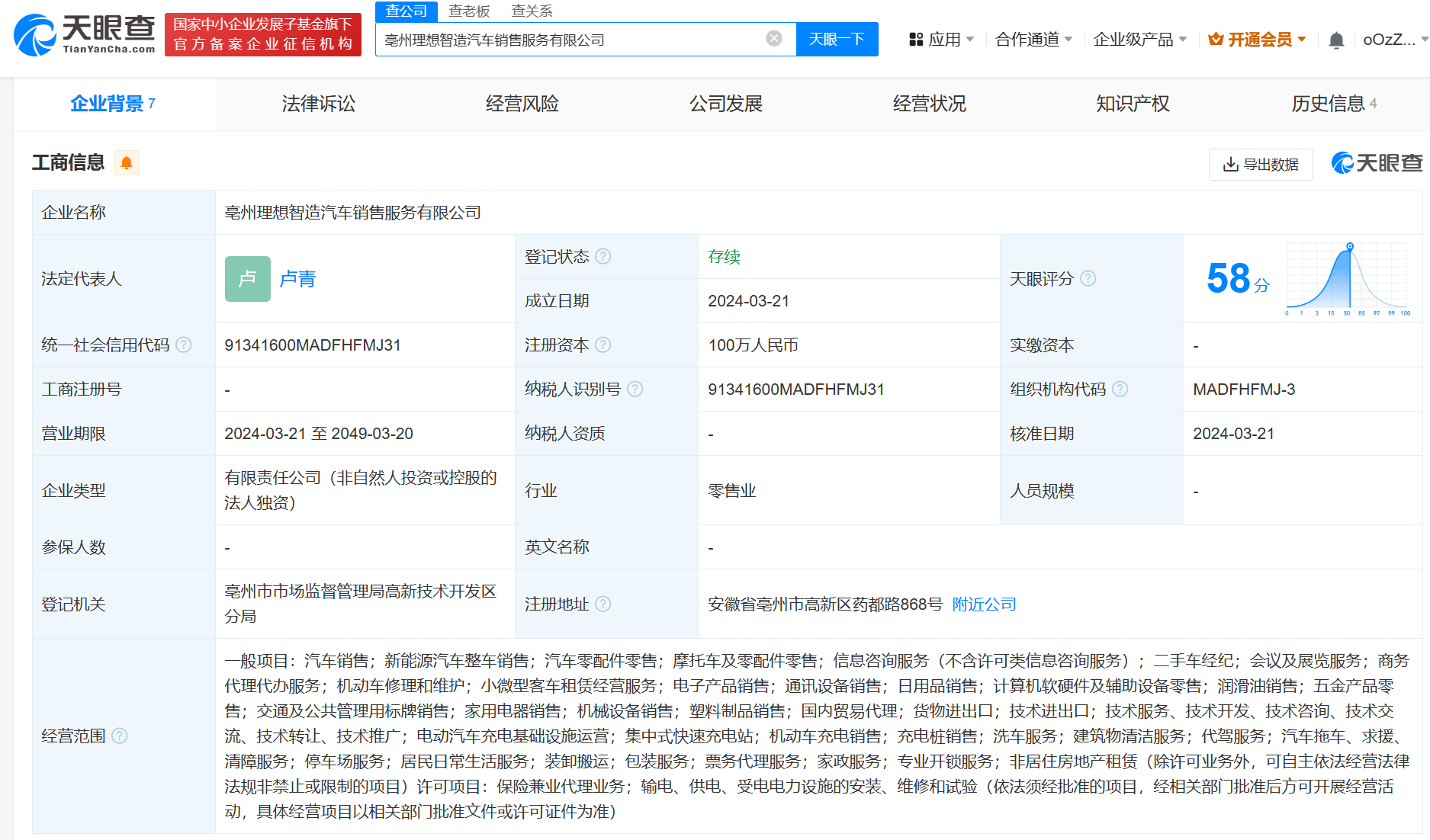Switch to the 知识产权 tab

point(1133,104)
